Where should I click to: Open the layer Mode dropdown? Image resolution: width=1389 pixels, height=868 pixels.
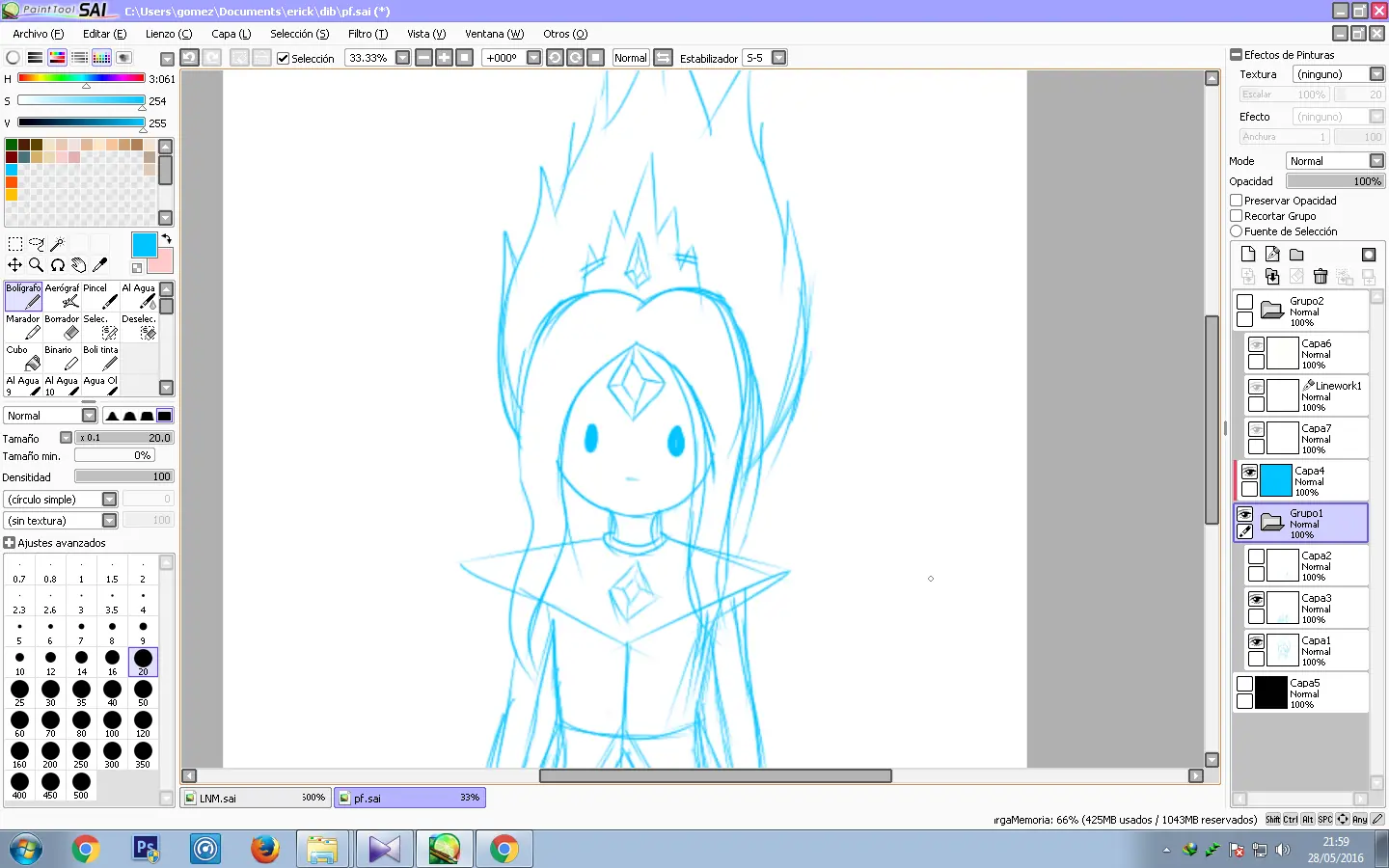[x=1376, y=161]
